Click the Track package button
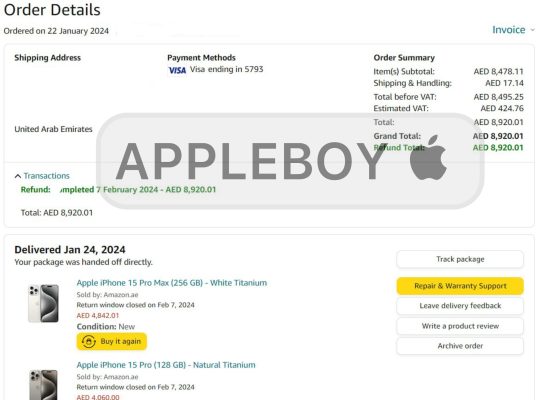538x400 pixels. [460, 259]
